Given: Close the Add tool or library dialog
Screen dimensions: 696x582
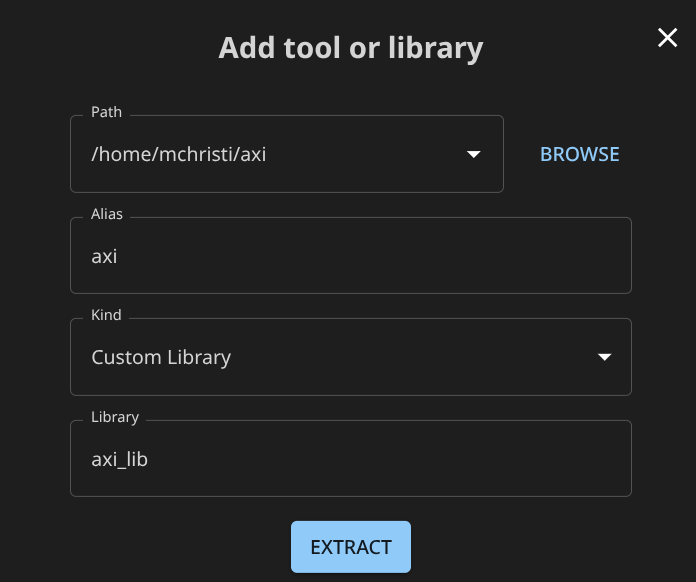Looking at the screenshot, I should (667, 38).
